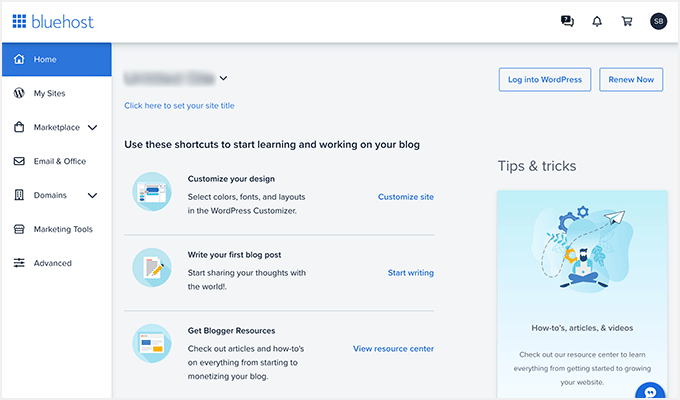This screenshot has width=680, height=400.
Task: Open Marketing Tools in the sidebar
Action: tap(56, 229)
